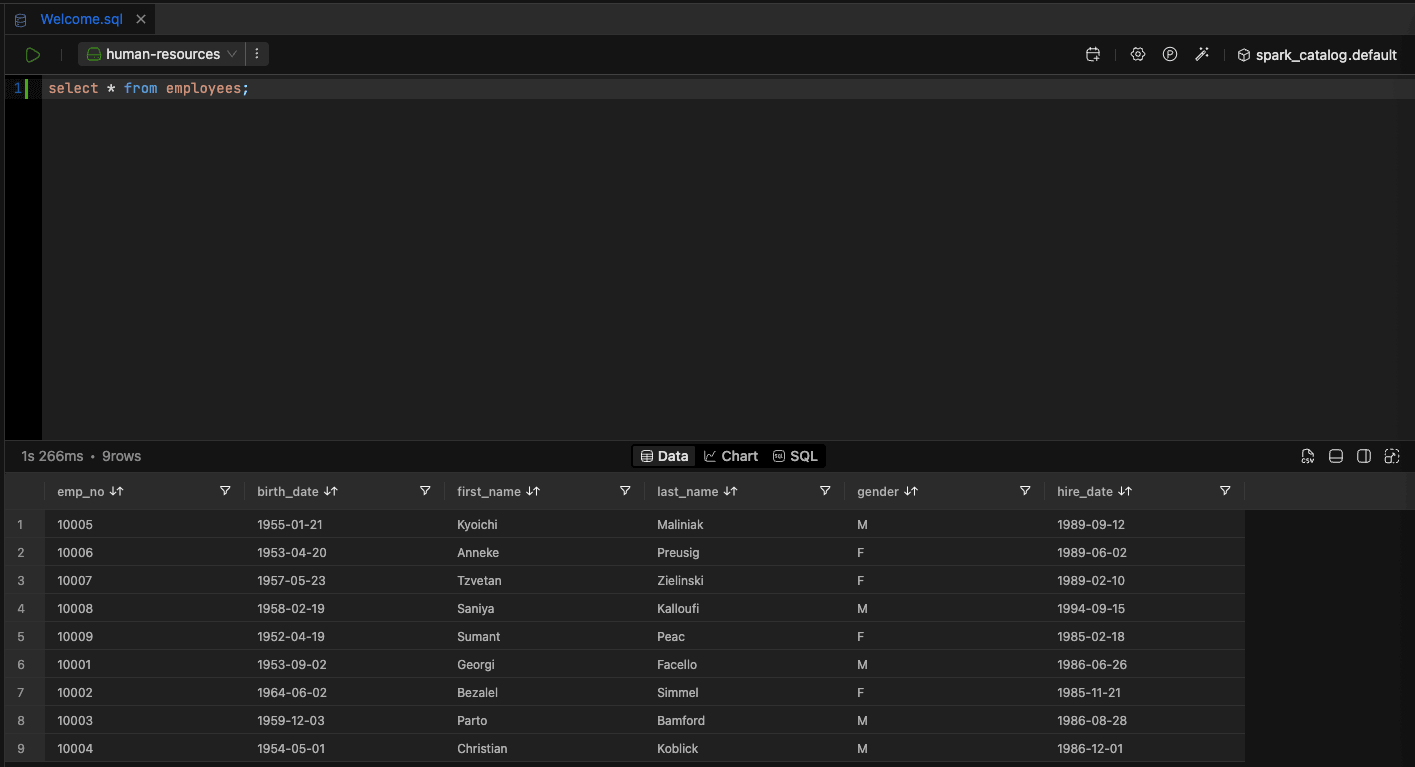Select the emp_no cell 10002
1415x767 pixels.
click(144, 692)
